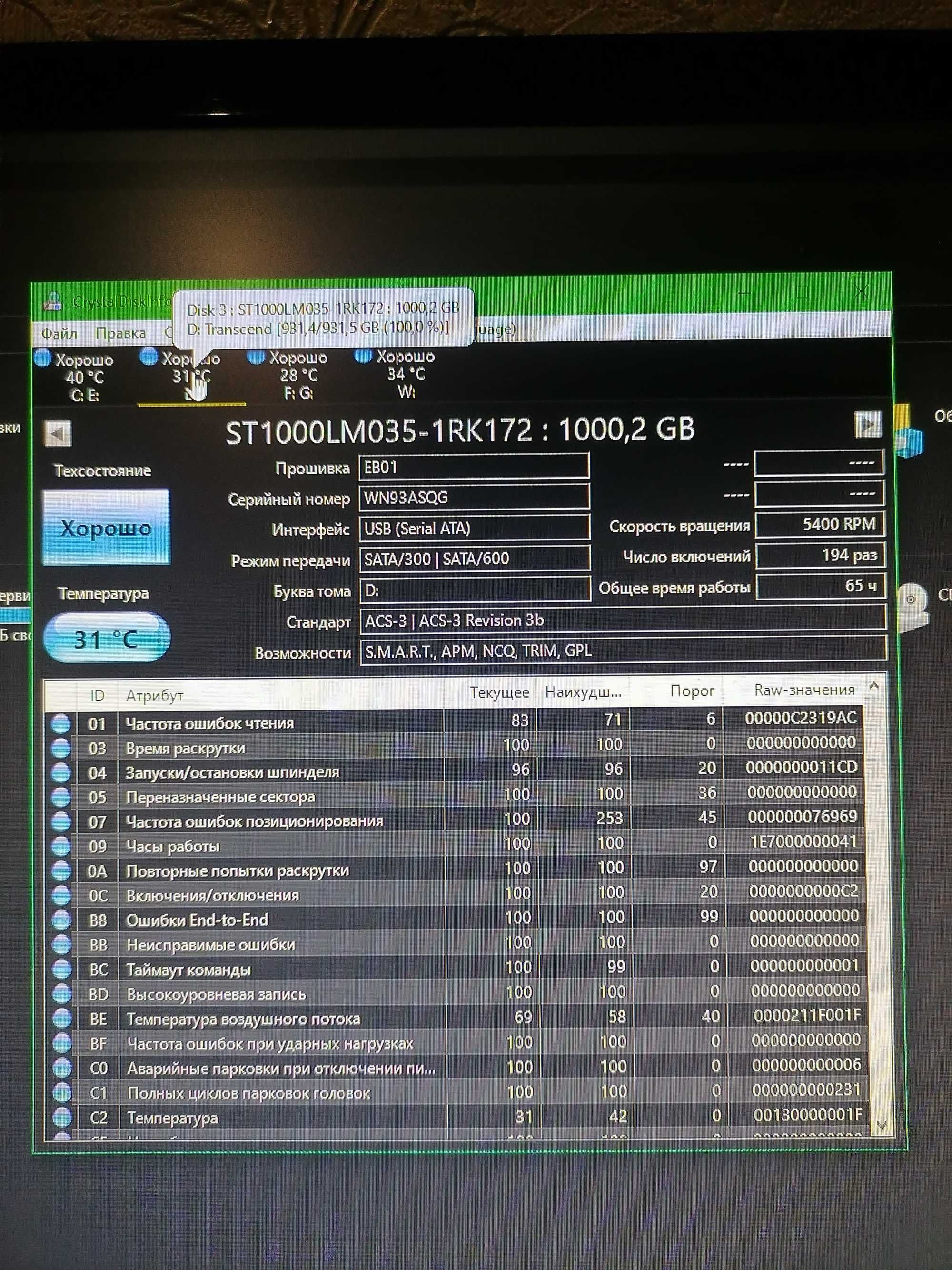Select attribute text Частота ошибок чтения
The image size is (952, 1270).
click(x=209, y=723)
